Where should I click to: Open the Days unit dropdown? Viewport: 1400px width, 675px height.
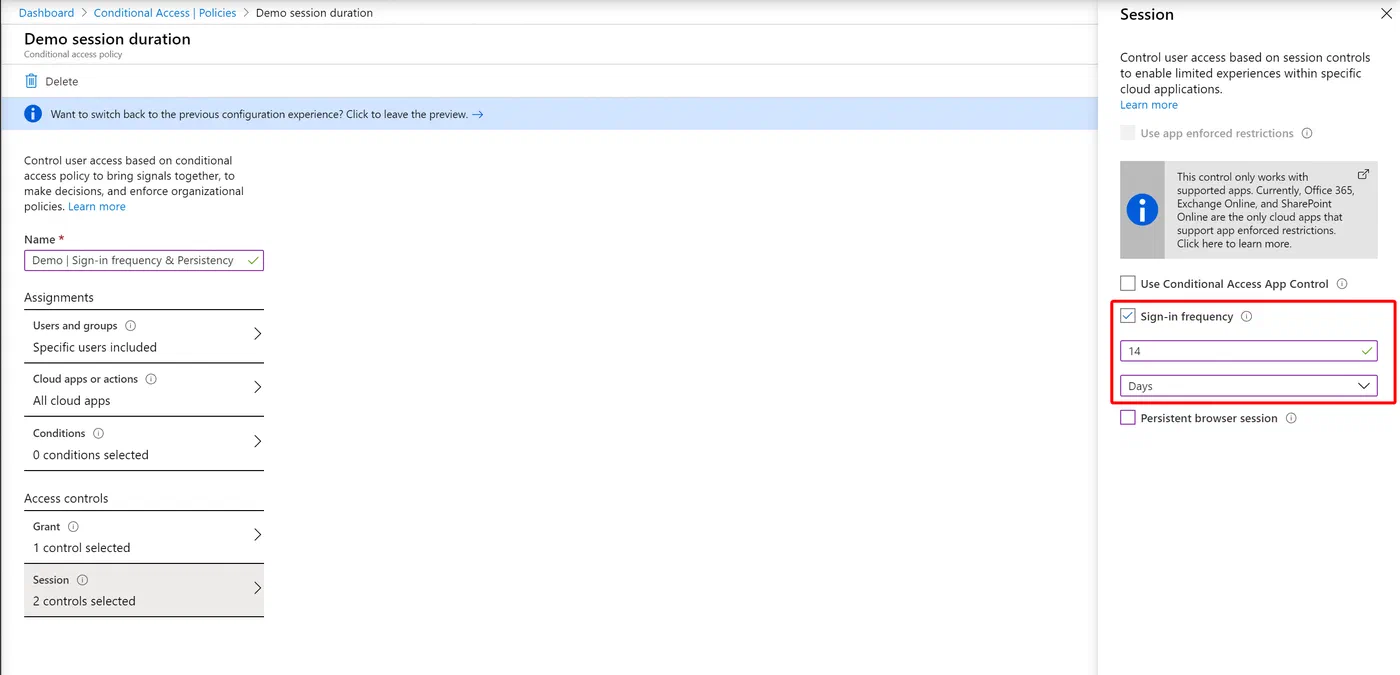1249,386
